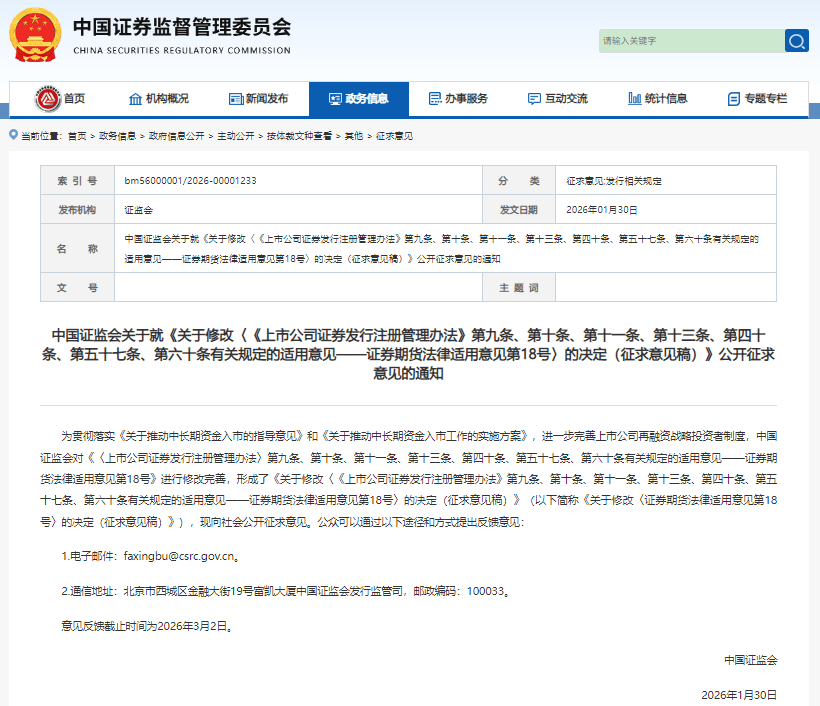Click the 其他 breadcrumb link
The height and width of the screenshot is (706, 820).
pyautogui.click(x=353, y=135)
